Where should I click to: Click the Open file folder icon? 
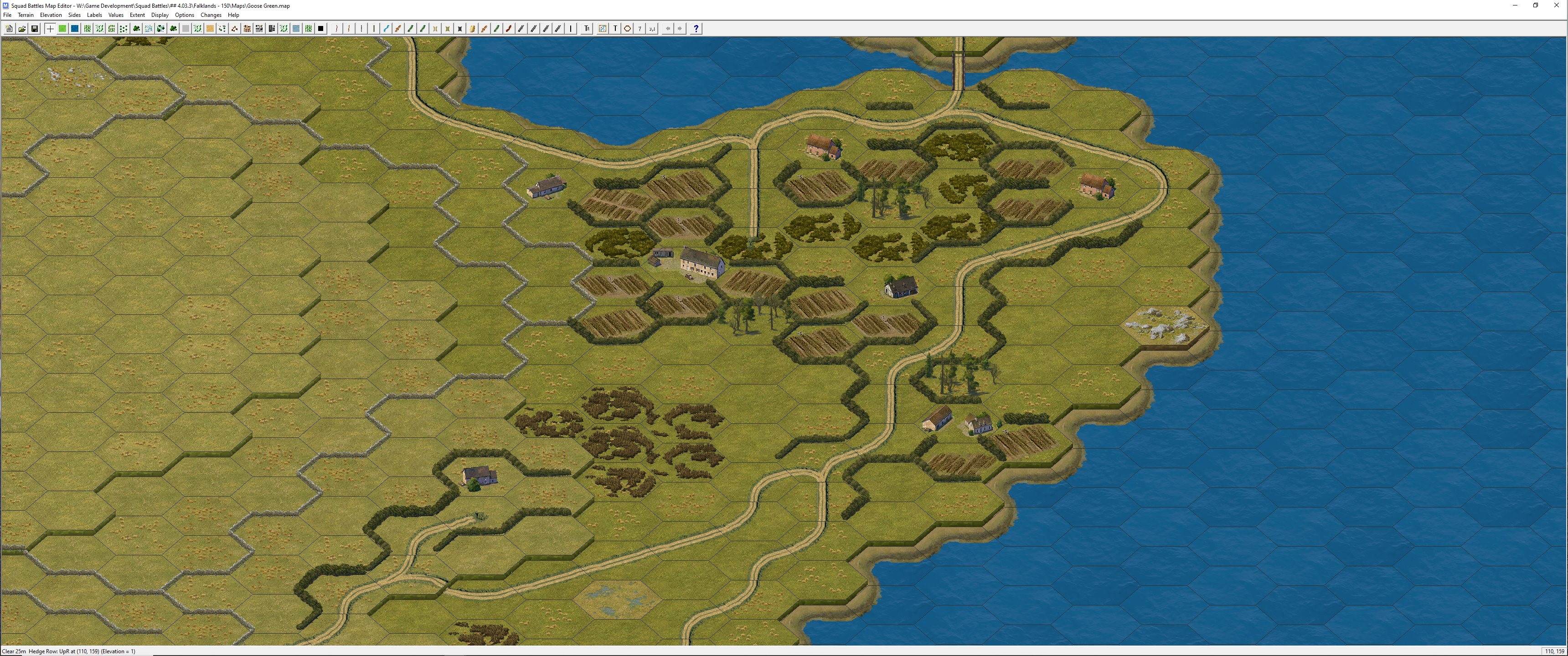pos(22,29)
